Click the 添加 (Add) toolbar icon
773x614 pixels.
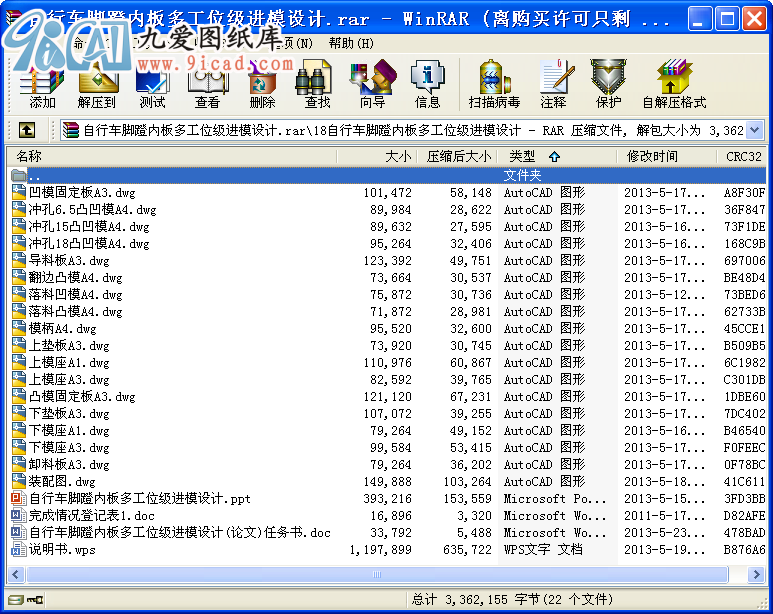click(43, 83)
